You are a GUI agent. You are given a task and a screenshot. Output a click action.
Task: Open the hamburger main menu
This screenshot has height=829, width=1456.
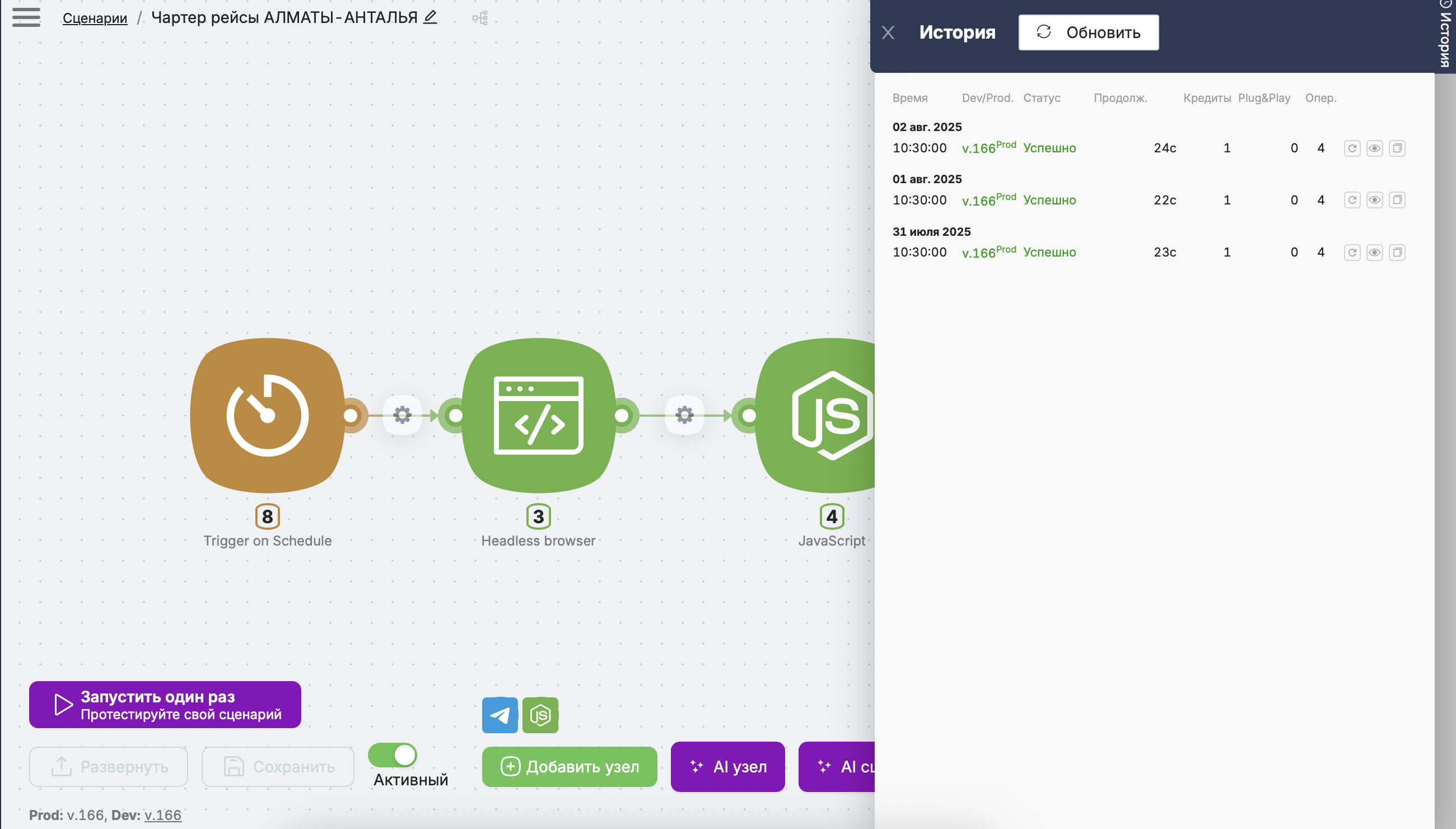click(x=26, y=17)
